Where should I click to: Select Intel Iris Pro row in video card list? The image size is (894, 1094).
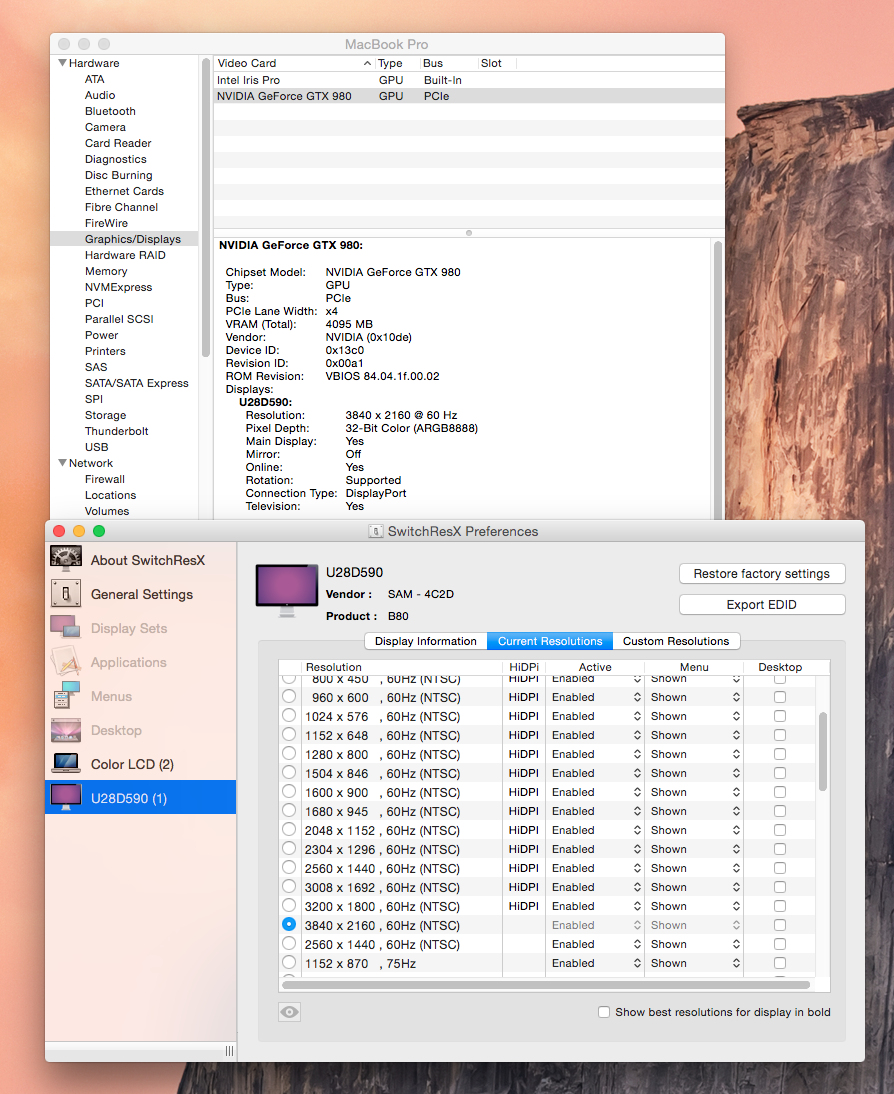pyautogui.click(x=468, y=80)
